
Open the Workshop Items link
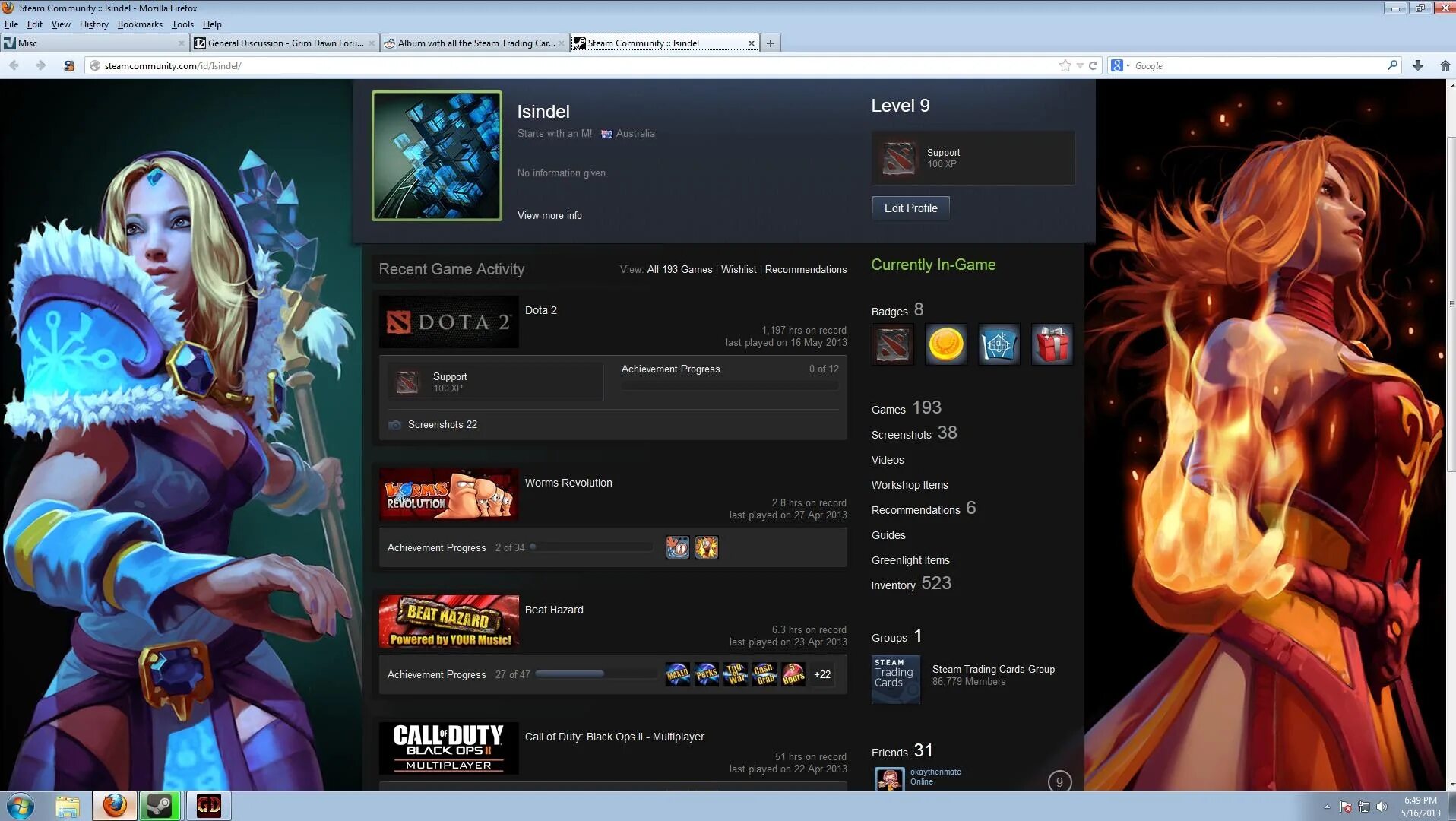(x=910, y=485)
